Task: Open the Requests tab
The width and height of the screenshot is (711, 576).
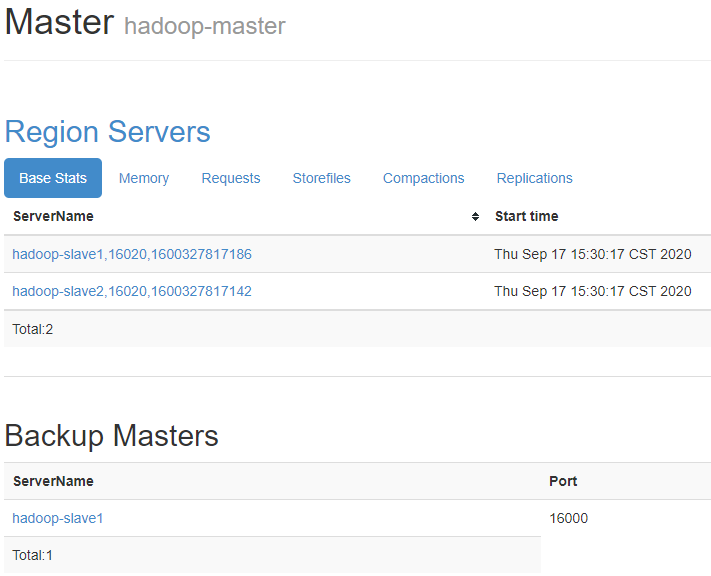Action: tap(231, 178)
